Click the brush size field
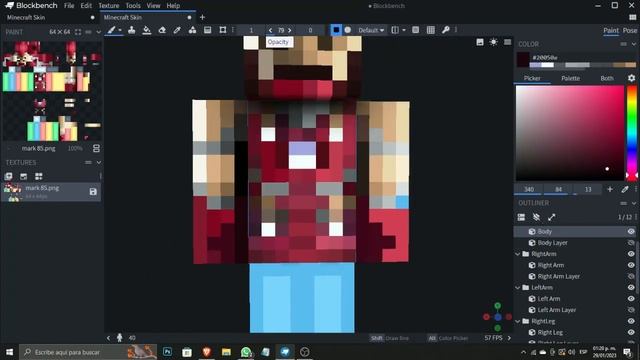 pos(251,30)
